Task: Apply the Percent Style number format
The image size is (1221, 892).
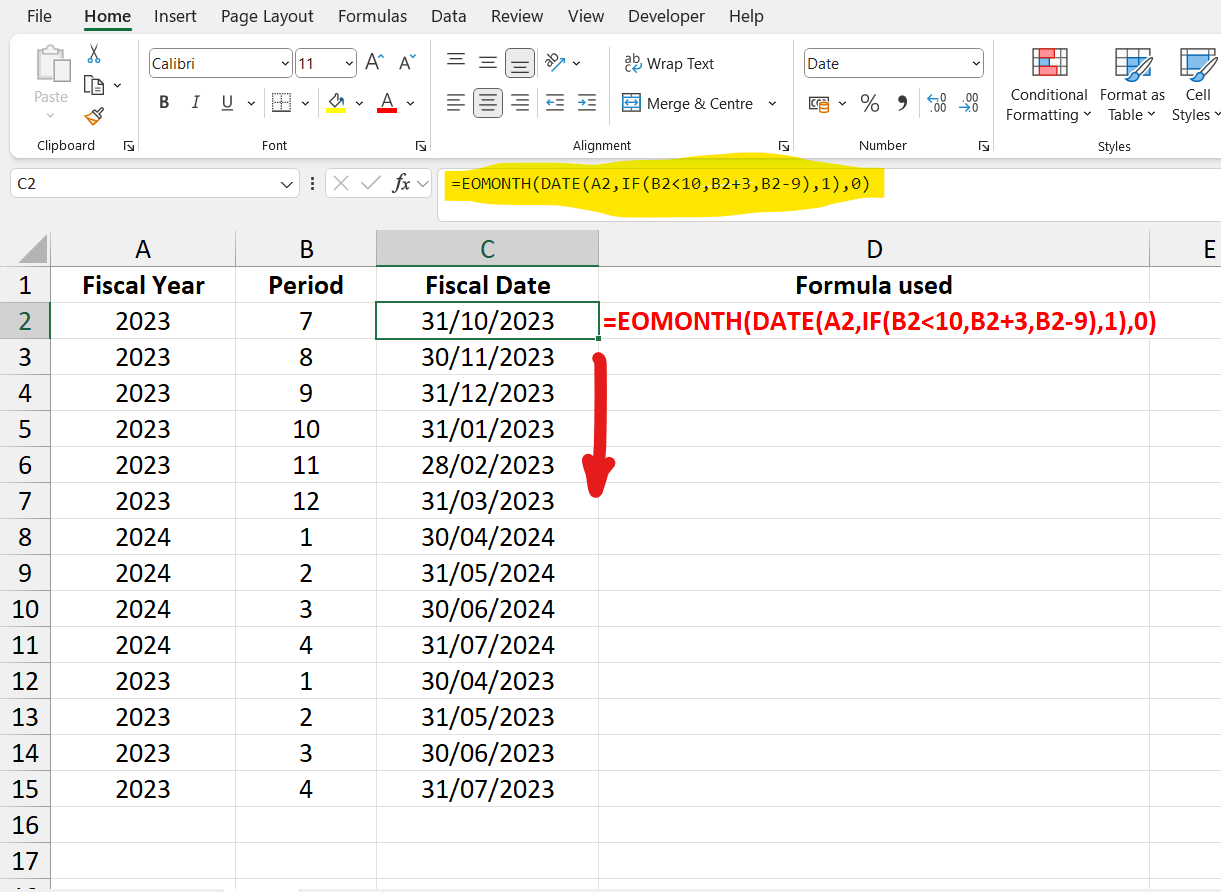Action: tap(869, 102)
